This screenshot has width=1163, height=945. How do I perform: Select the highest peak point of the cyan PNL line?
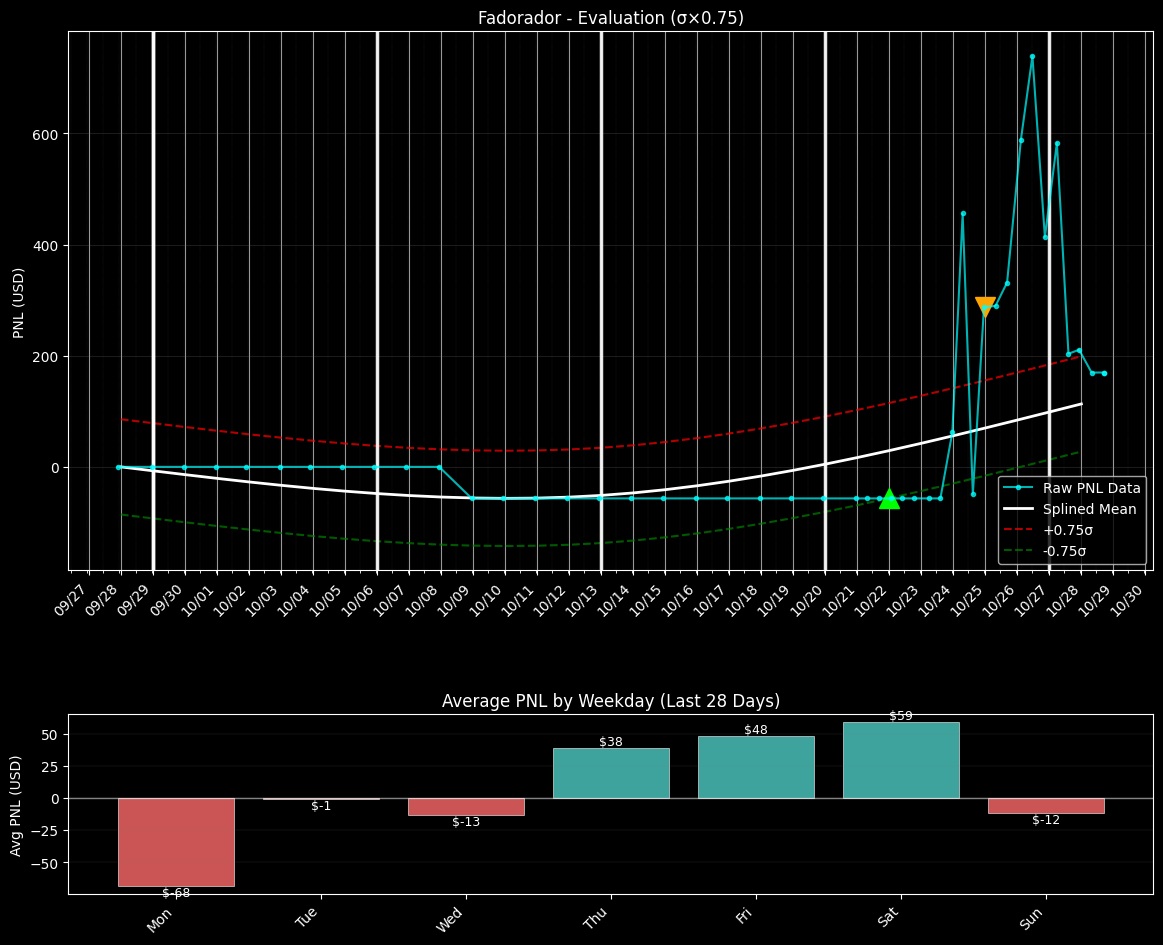click(1032, 57)
